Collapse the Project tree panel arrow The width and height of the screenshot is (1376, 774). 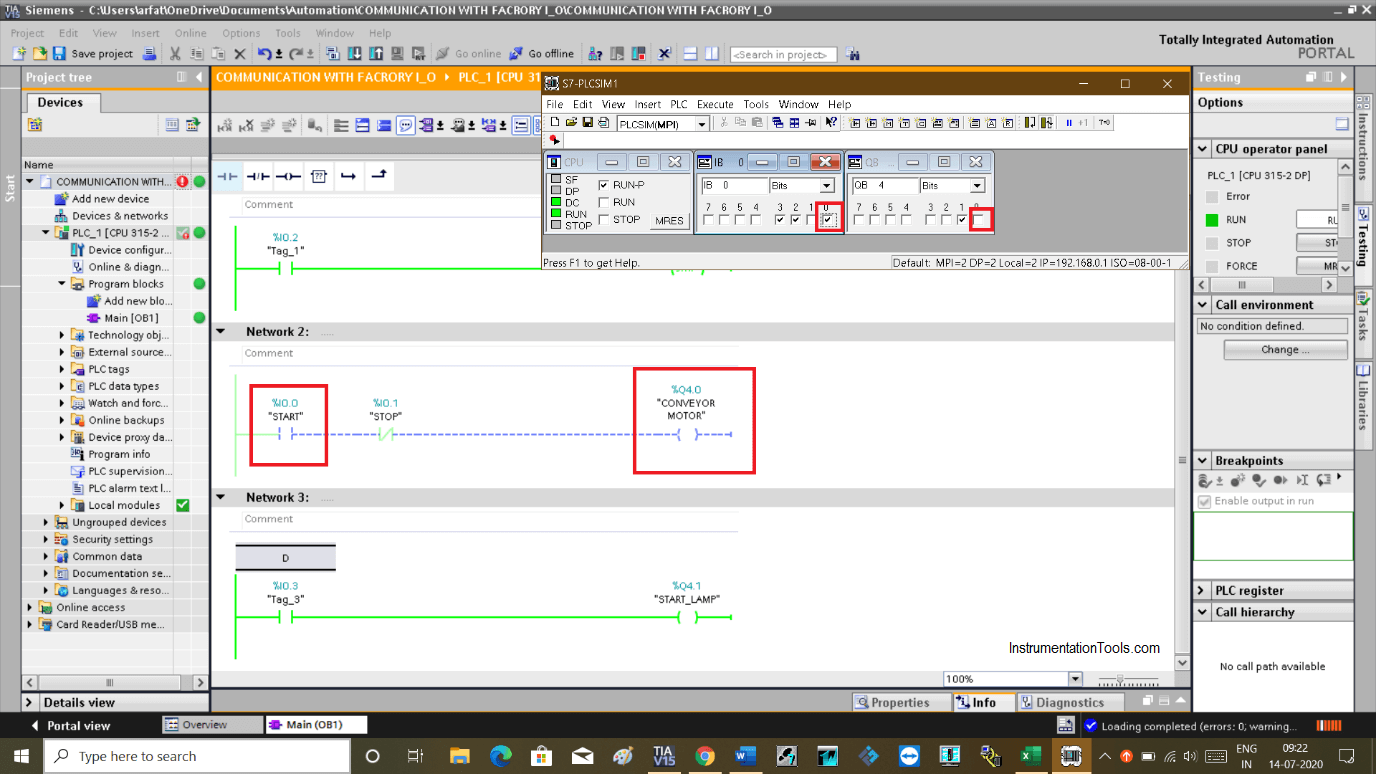(x=199, y=77)
